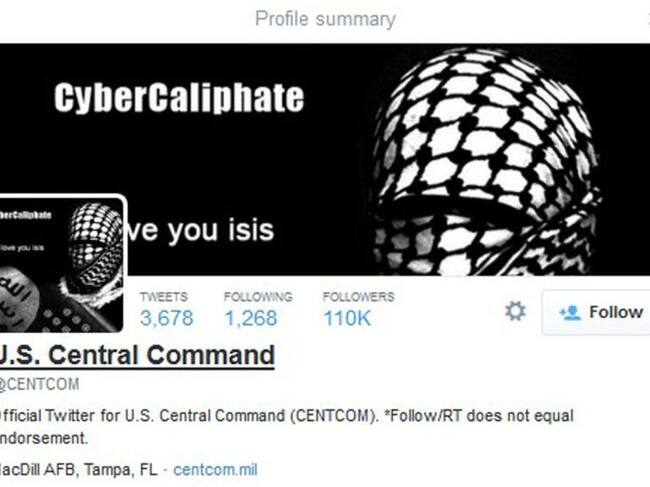Open the profile avatar thumbnail
Image resolution: width=650 pixels, height=487 pixels.
click(x=61, y=264)
